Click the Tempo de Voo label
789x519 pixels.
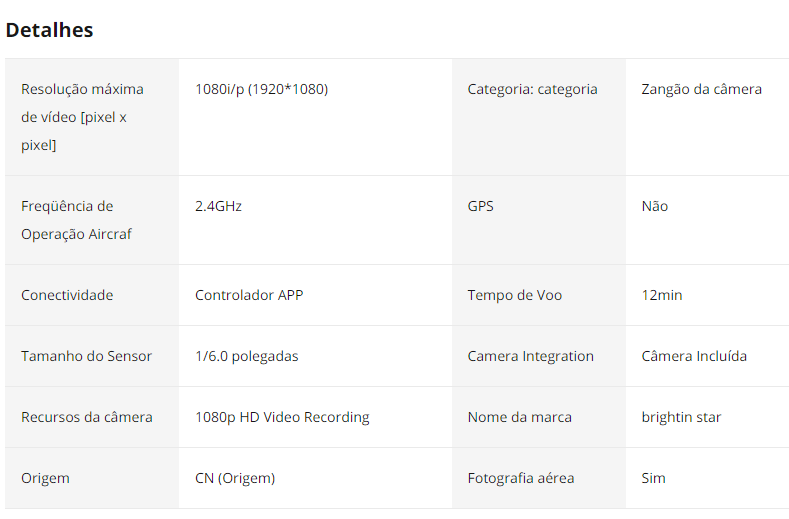click(514, 295)
